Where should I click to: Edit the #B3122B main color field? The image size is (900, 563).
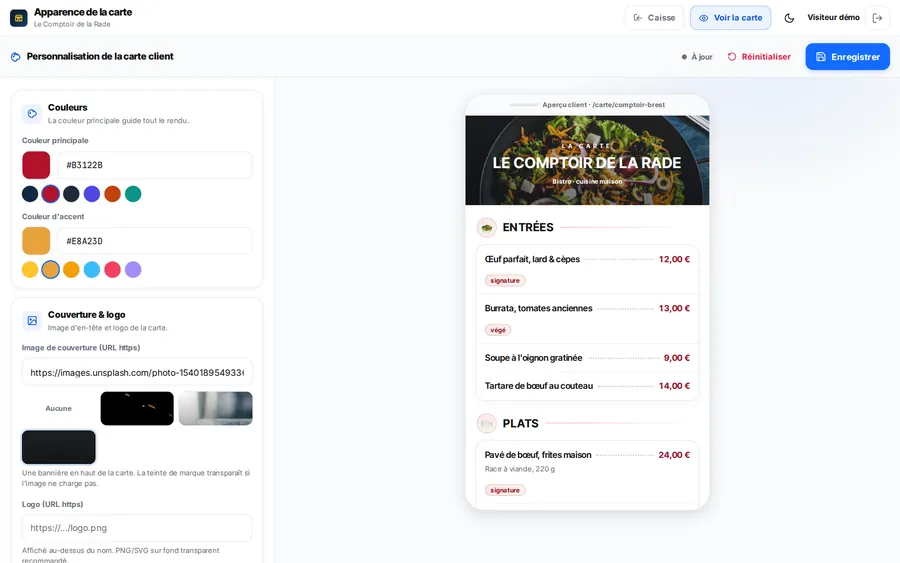[154, 165]
